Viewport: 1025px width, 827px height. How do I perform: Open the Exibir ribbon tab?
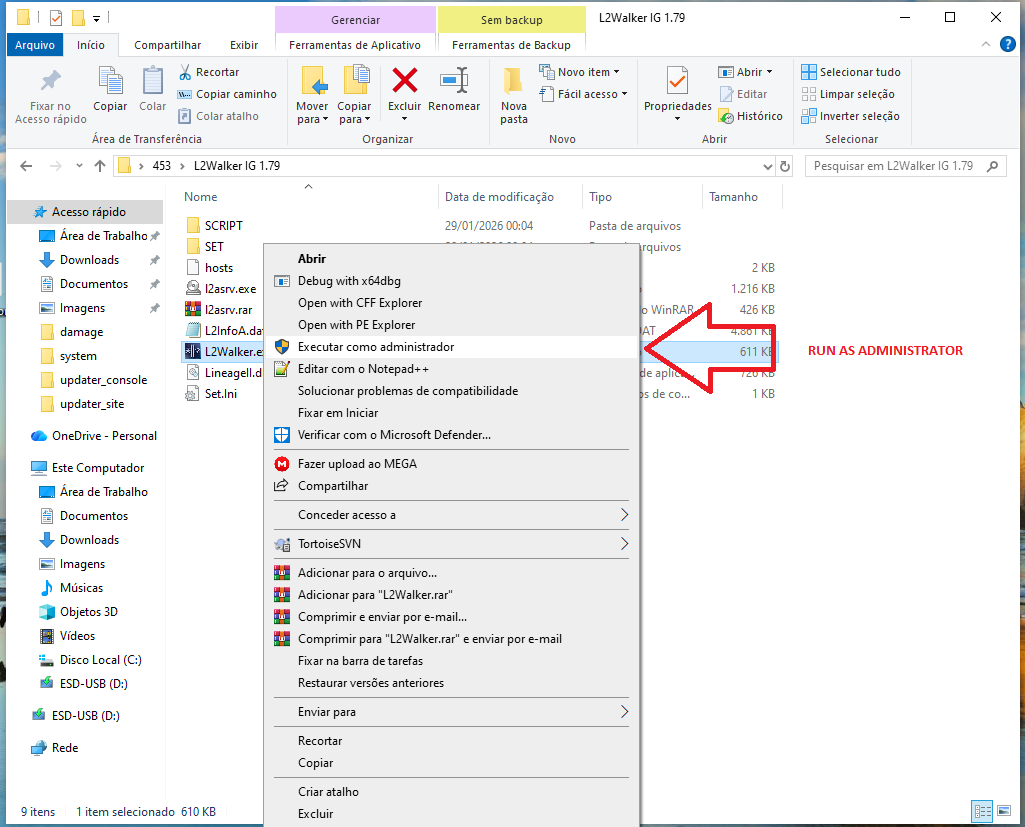pyautogui.click(x=244, y=45)
